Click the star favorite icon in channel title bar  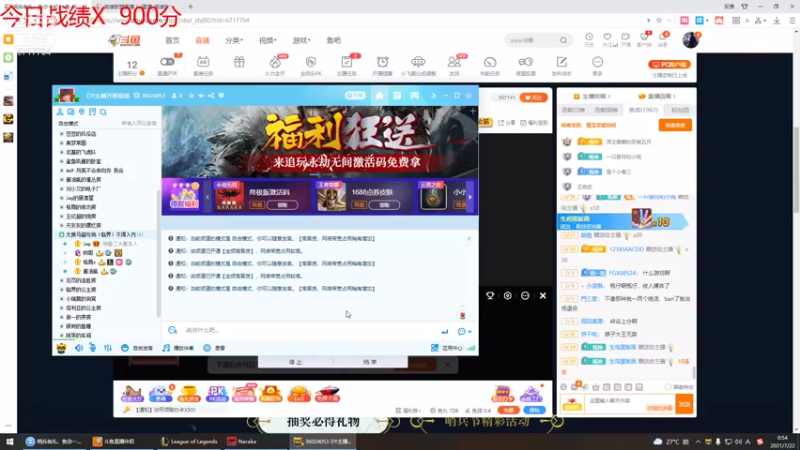pos(191,95)
